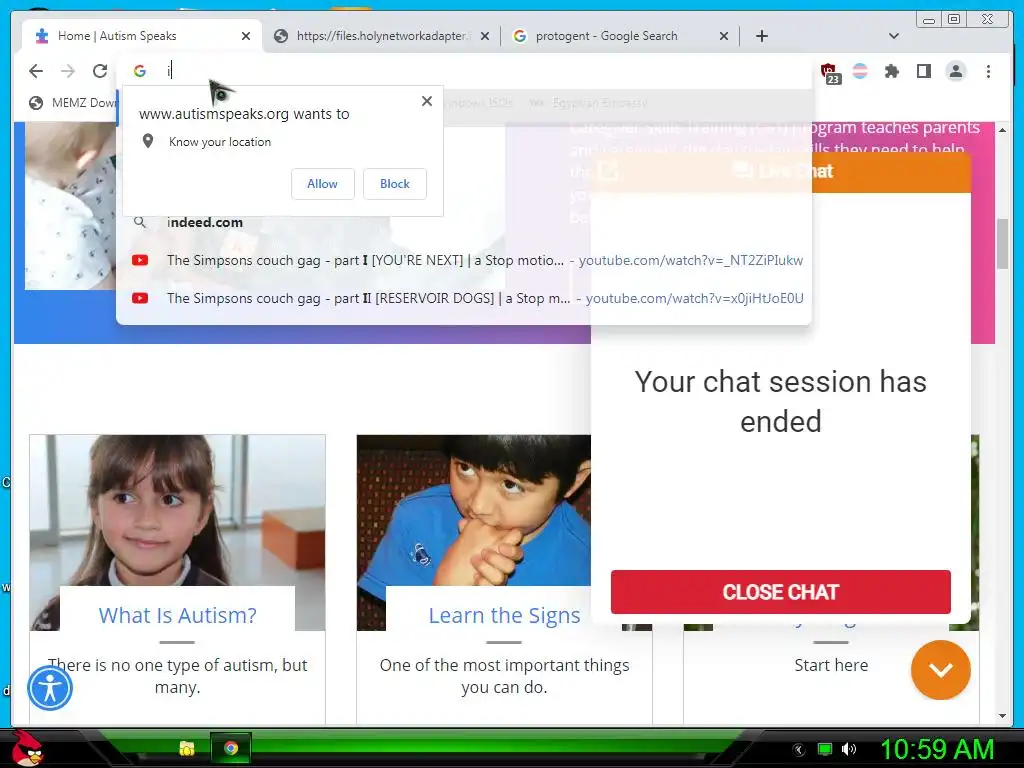Open a new tab with plus button
Screen dimensions: 1024x768
[x=761, y=36]
